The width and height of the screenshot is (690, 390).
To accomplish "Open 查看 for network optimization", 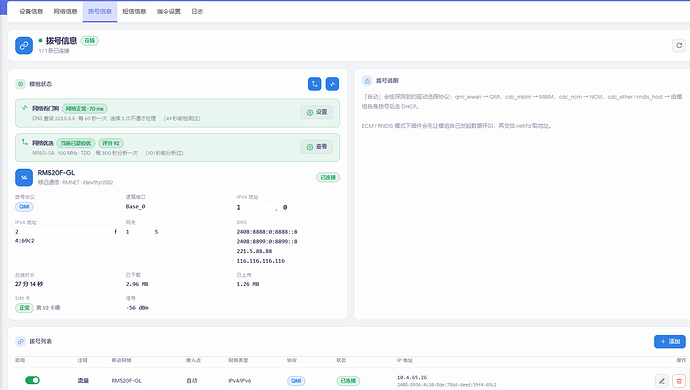I will pos(317,147).
